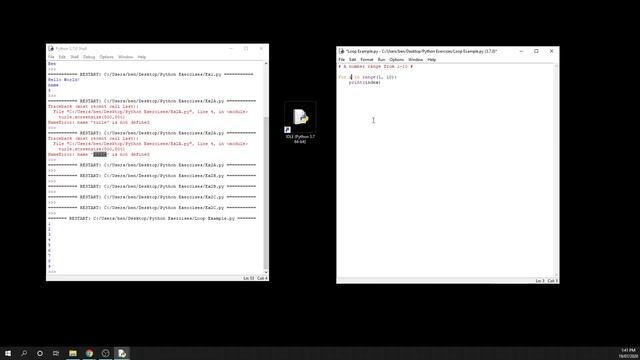
Task: Open Window menu in Loop Example editor
Action: (x=416, y=60)
